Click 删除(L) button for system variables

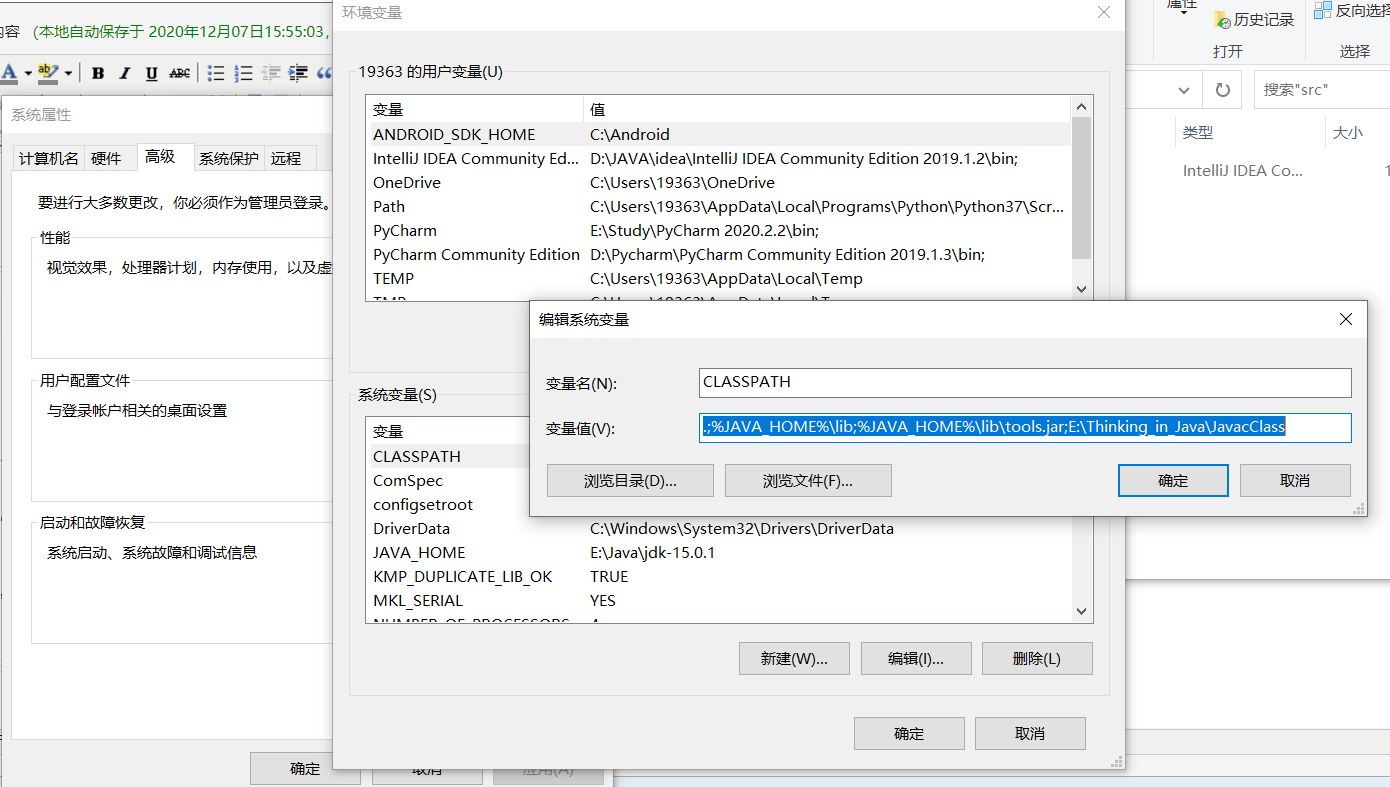pyautogui.click(x=1037, y=659)
